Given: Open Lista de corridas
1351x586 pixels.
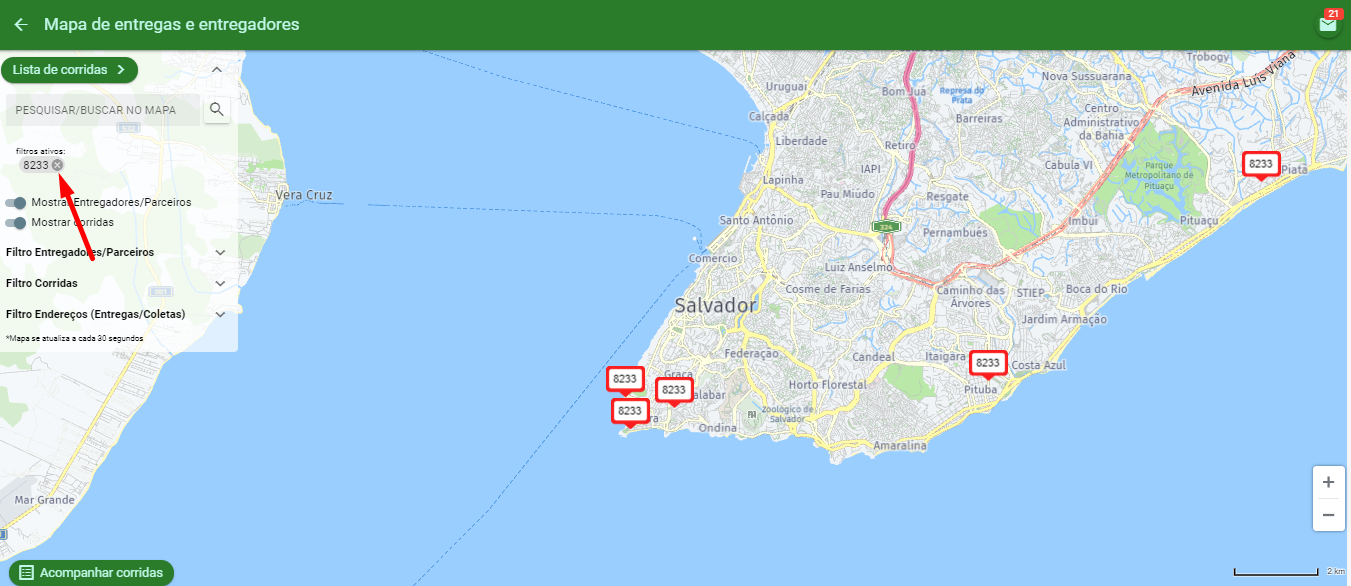Looking at the screenshot, I should click(x=69, y=70).
